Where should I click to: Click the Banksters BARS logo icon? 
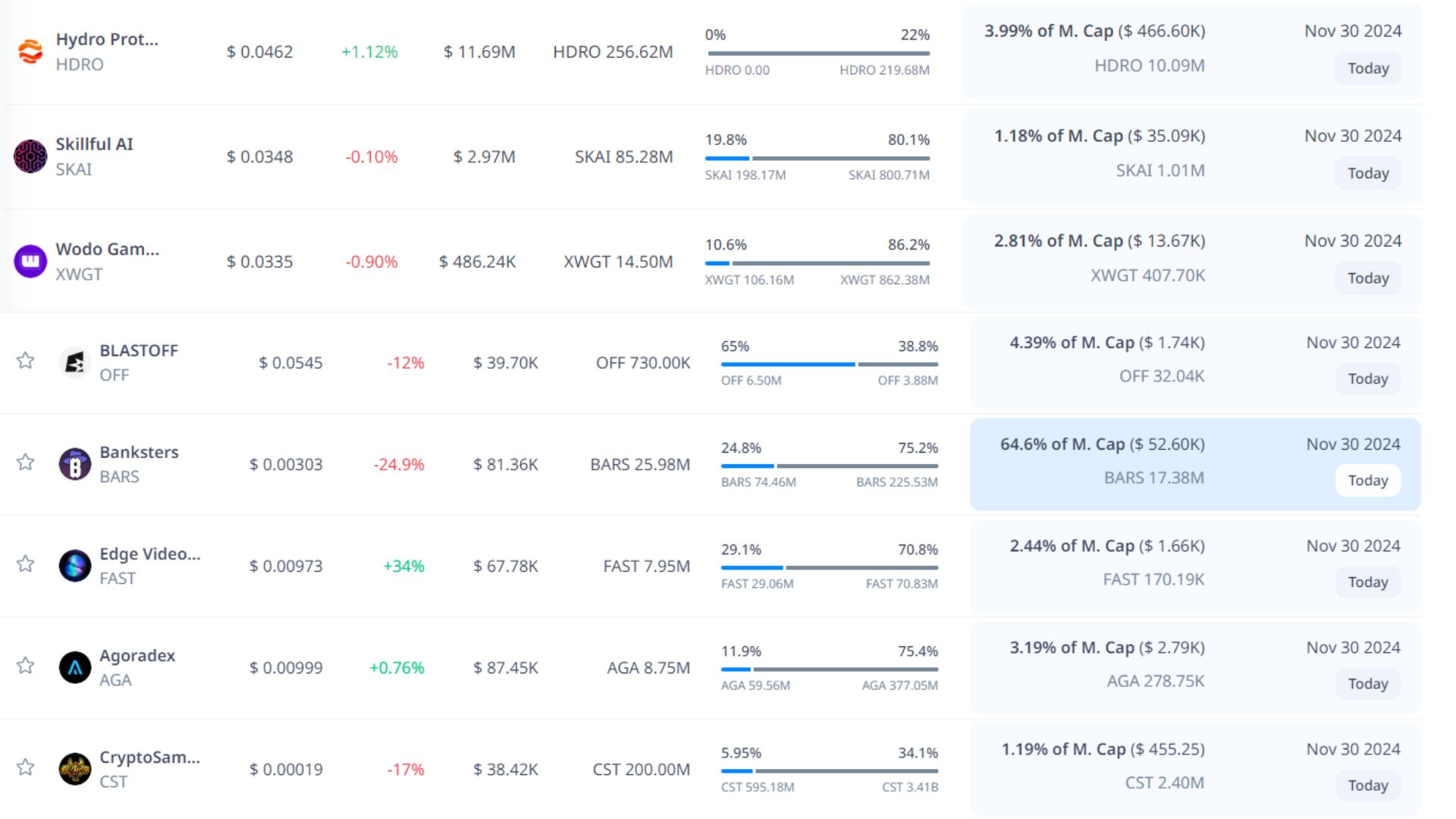coord(75,464)
